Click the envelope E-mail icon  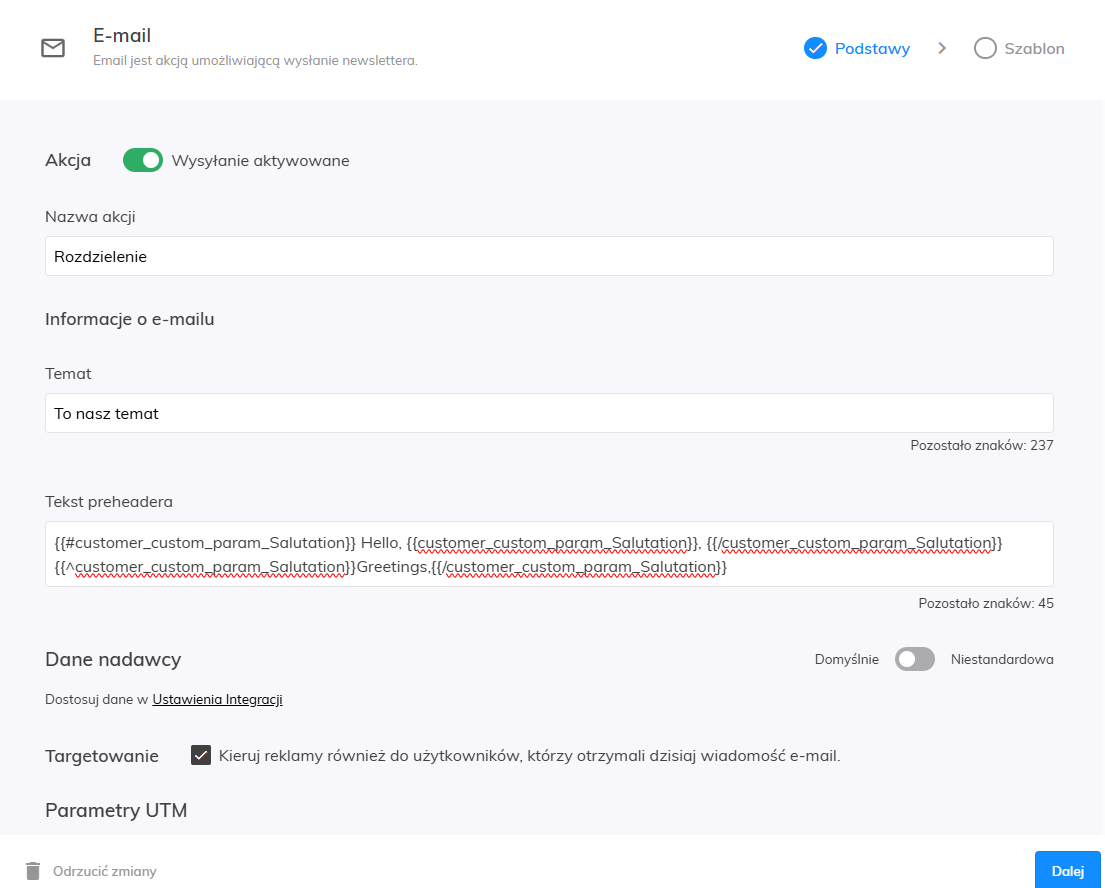coord(53,48)
